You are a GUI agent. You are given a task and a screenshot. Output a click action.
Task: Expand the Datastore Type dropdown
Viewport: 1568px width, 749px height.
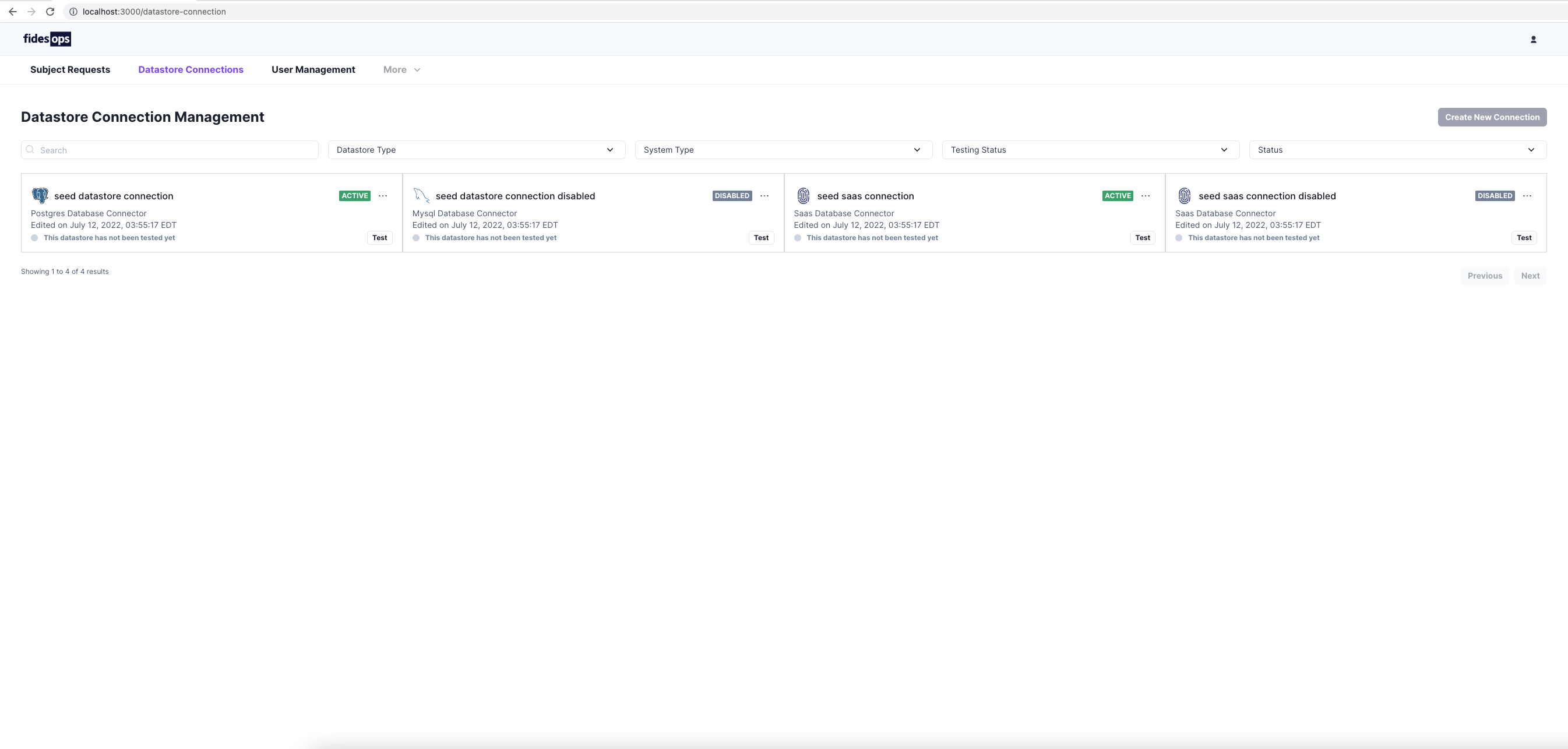click(x=476, y=150)
